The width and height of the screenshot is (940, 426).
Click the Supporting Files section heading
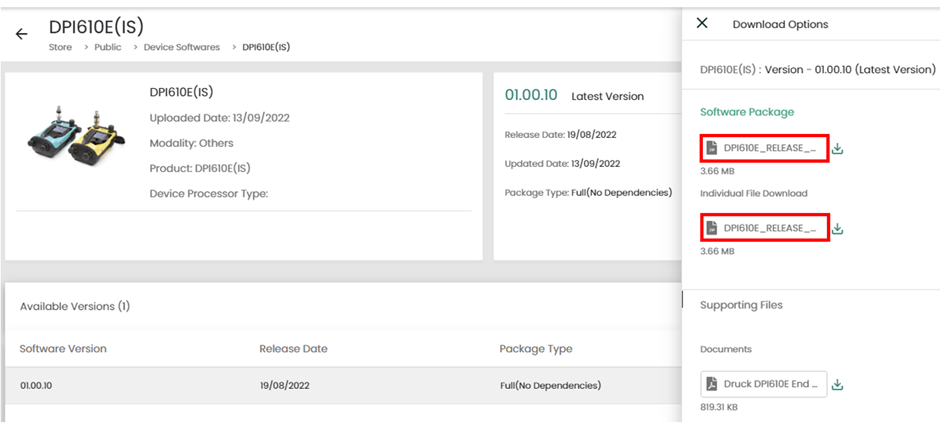[742, 305]
